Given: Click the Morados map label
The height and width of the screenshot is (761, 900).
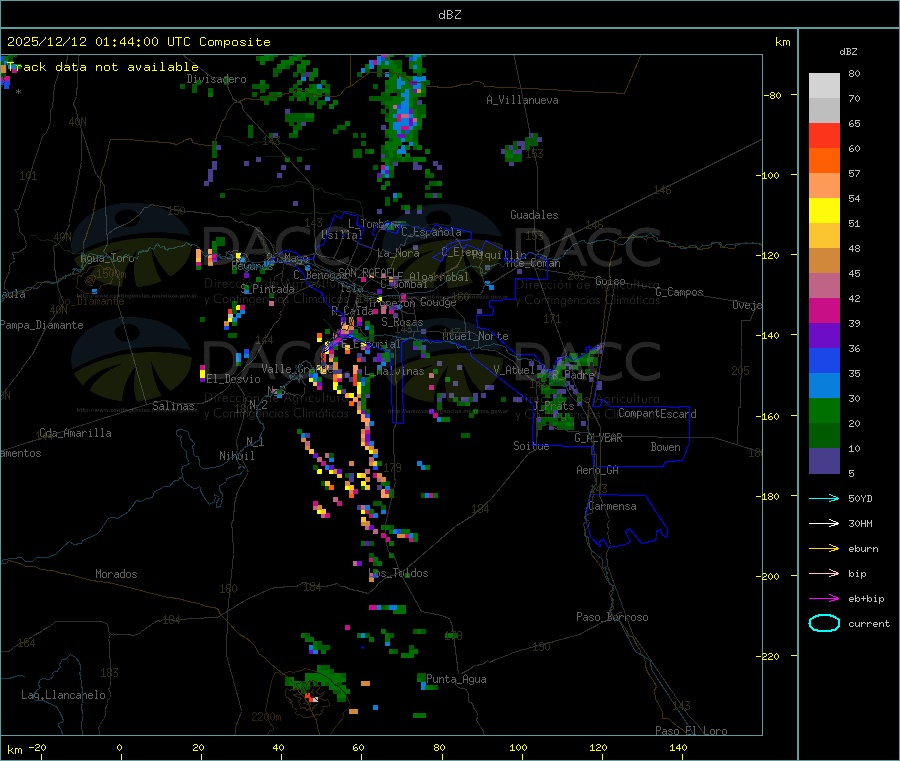Looking at the screenshot, I should [x=117, y=574].
